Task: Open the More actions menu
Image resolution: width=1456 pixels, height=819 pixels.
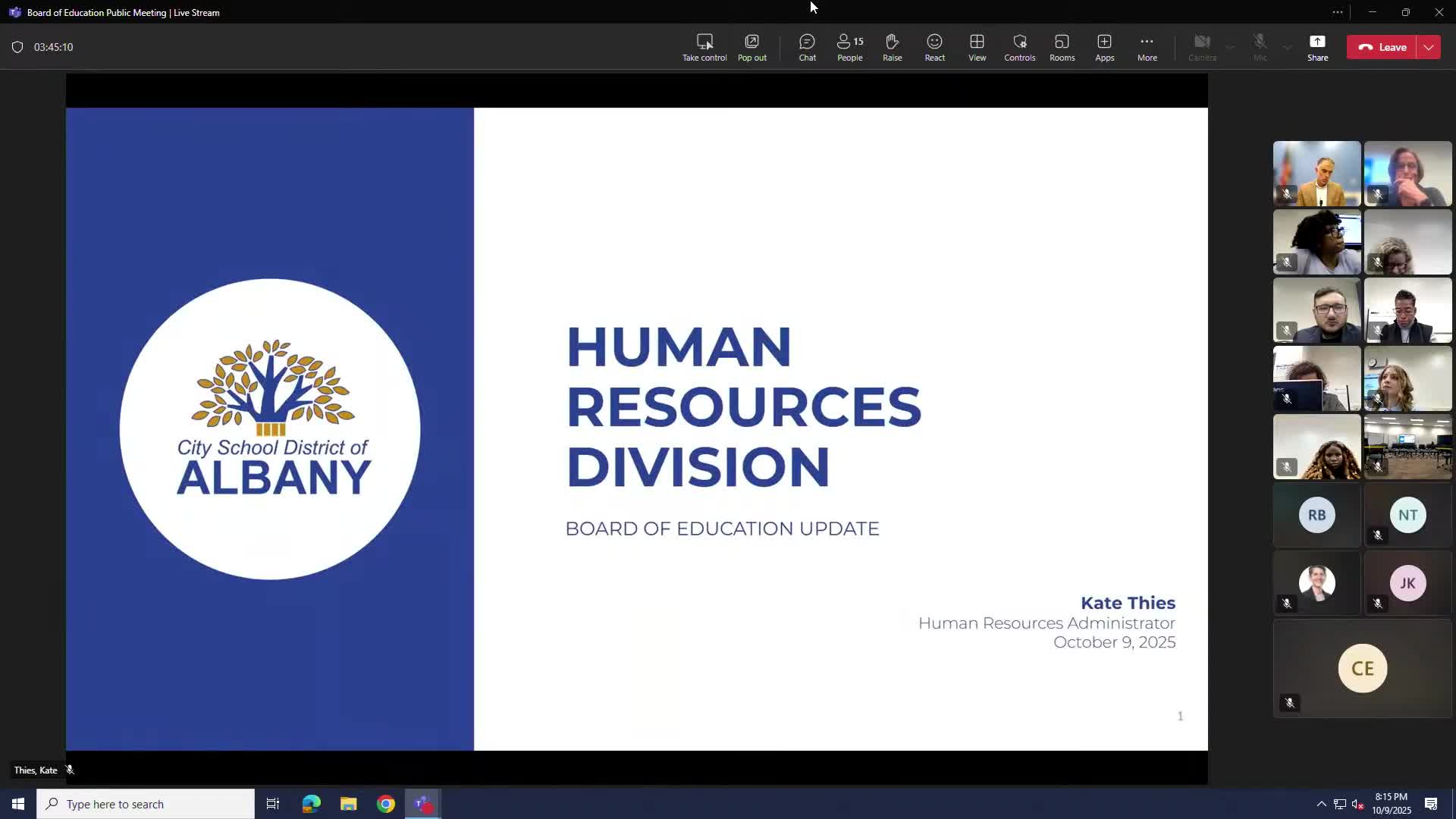Action: [x=1147, y=47]
